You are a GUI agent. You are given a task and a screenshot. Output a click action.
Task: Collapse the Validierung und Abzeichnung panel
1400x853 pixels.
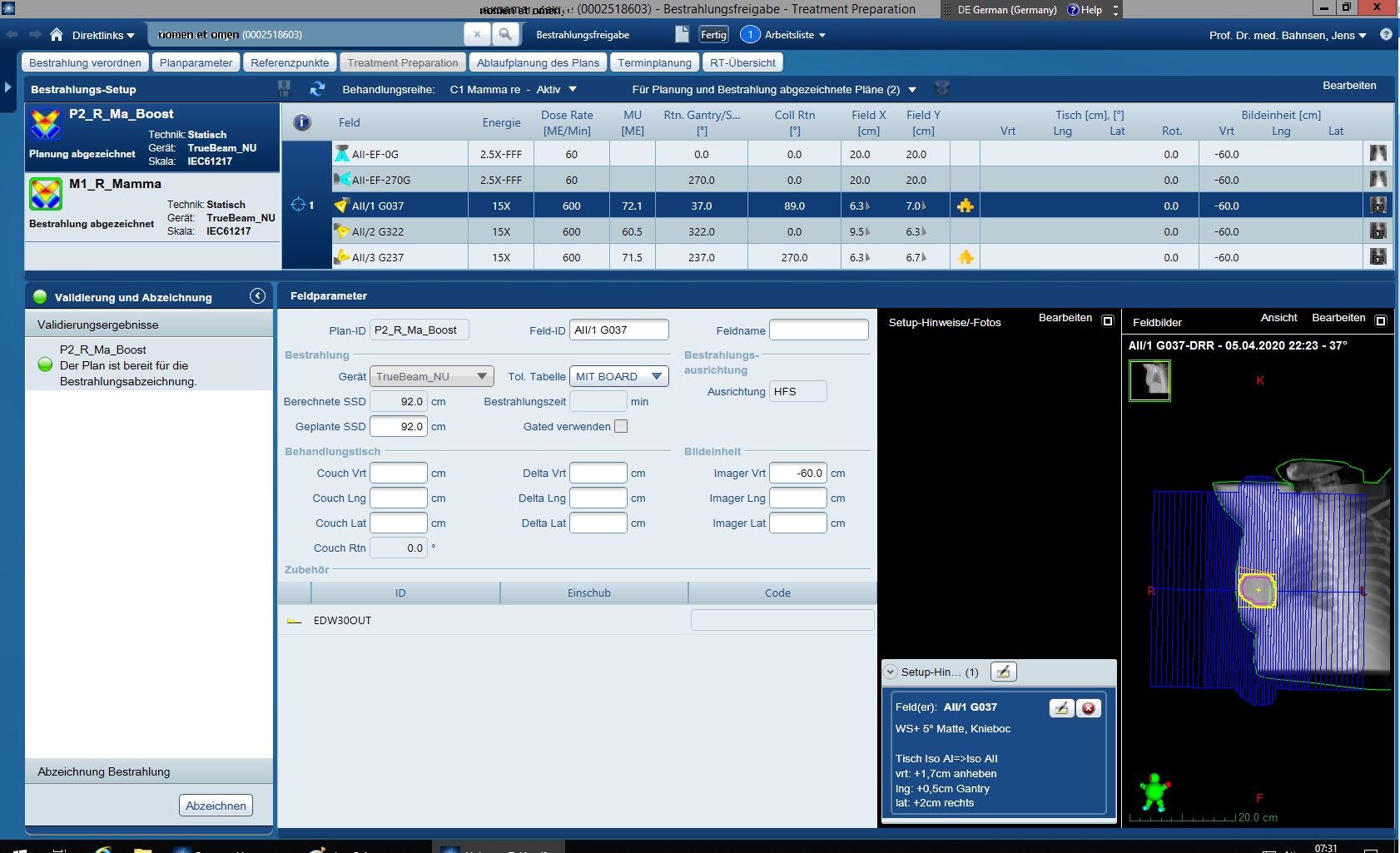[x=258, y=296]
